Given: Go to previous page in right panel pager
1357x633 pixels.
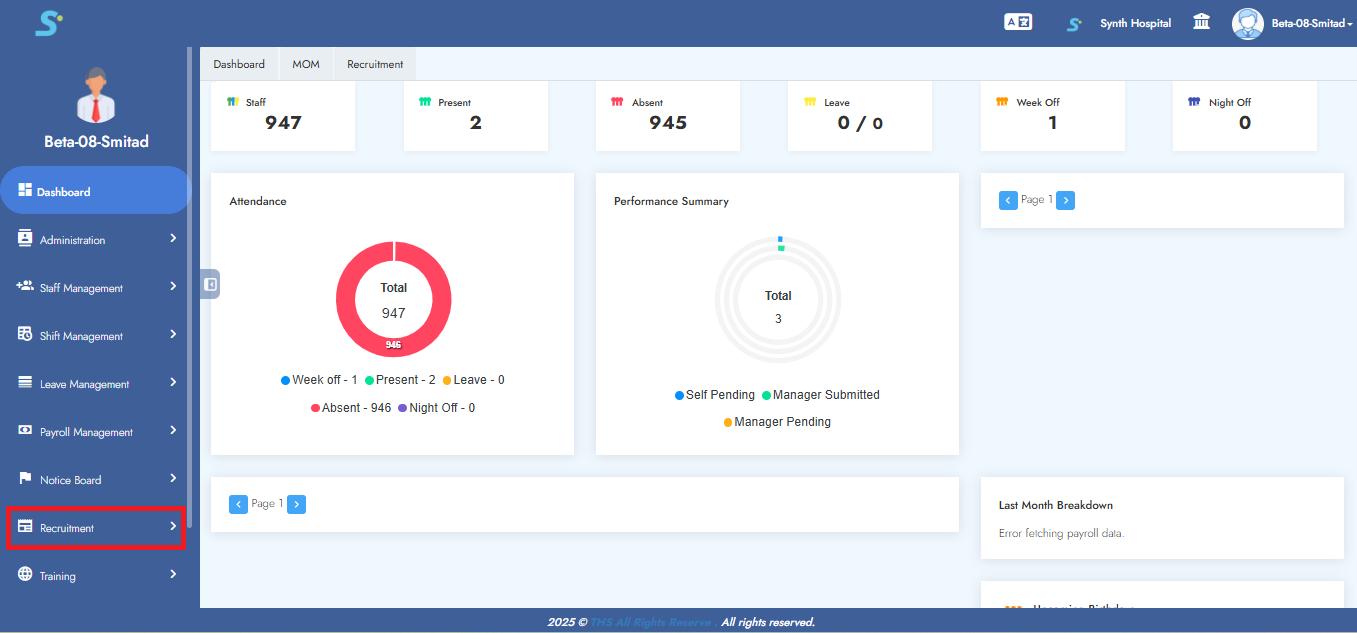Looking at the screenshot, I should [x=1008, y=201].
